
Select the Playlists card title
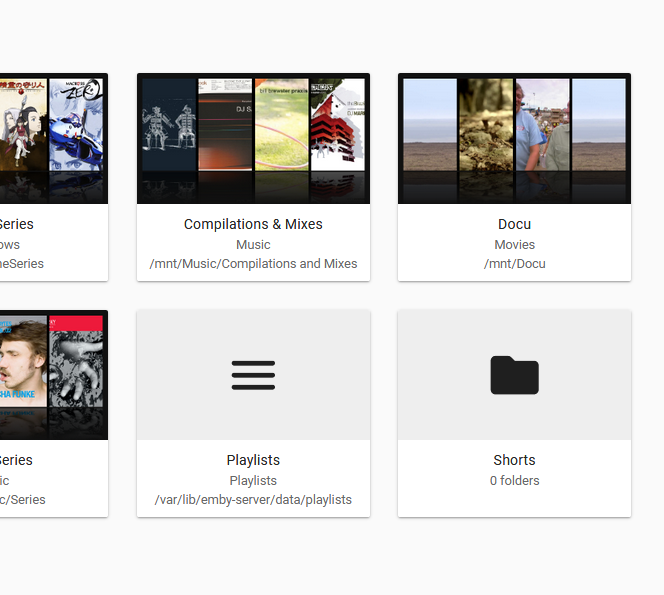coord(253,460)
